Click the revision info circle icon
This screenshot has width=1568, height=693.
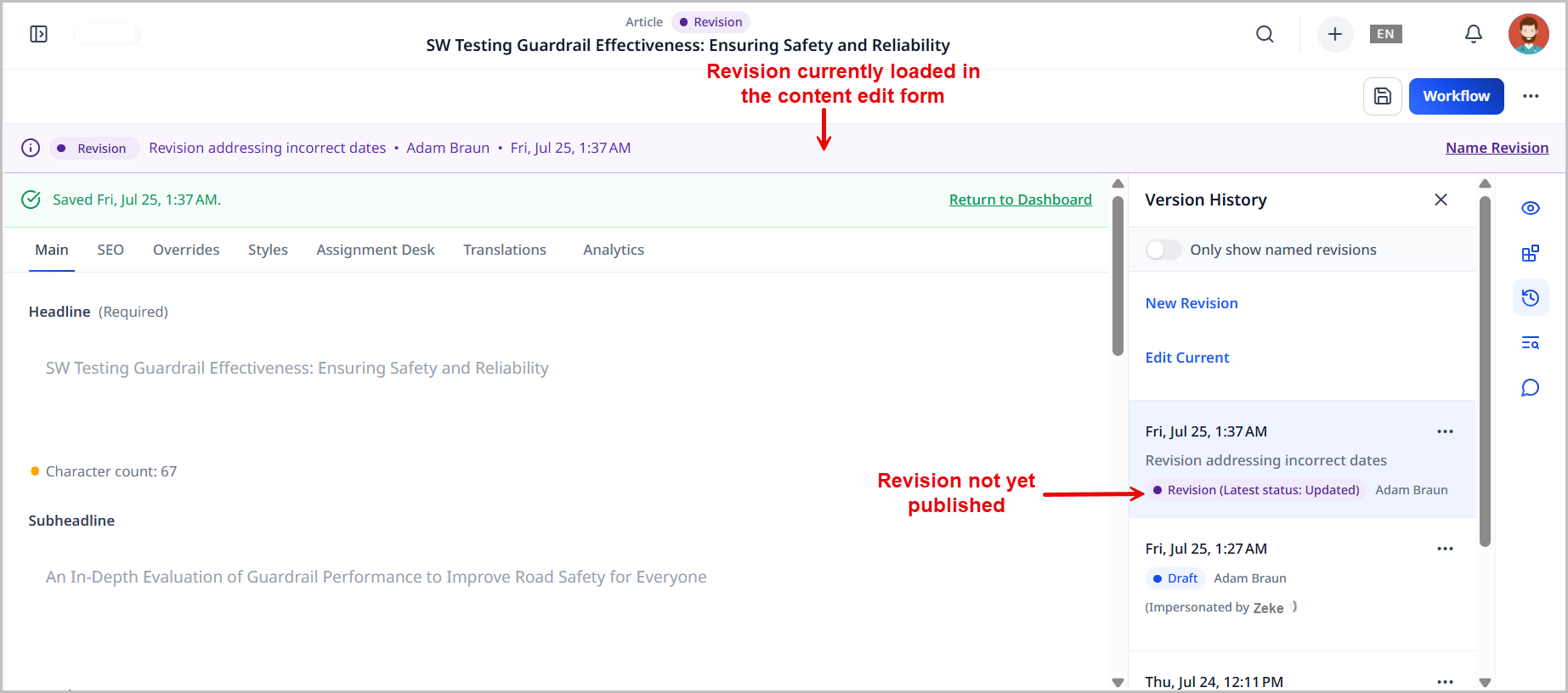[31, 148]
